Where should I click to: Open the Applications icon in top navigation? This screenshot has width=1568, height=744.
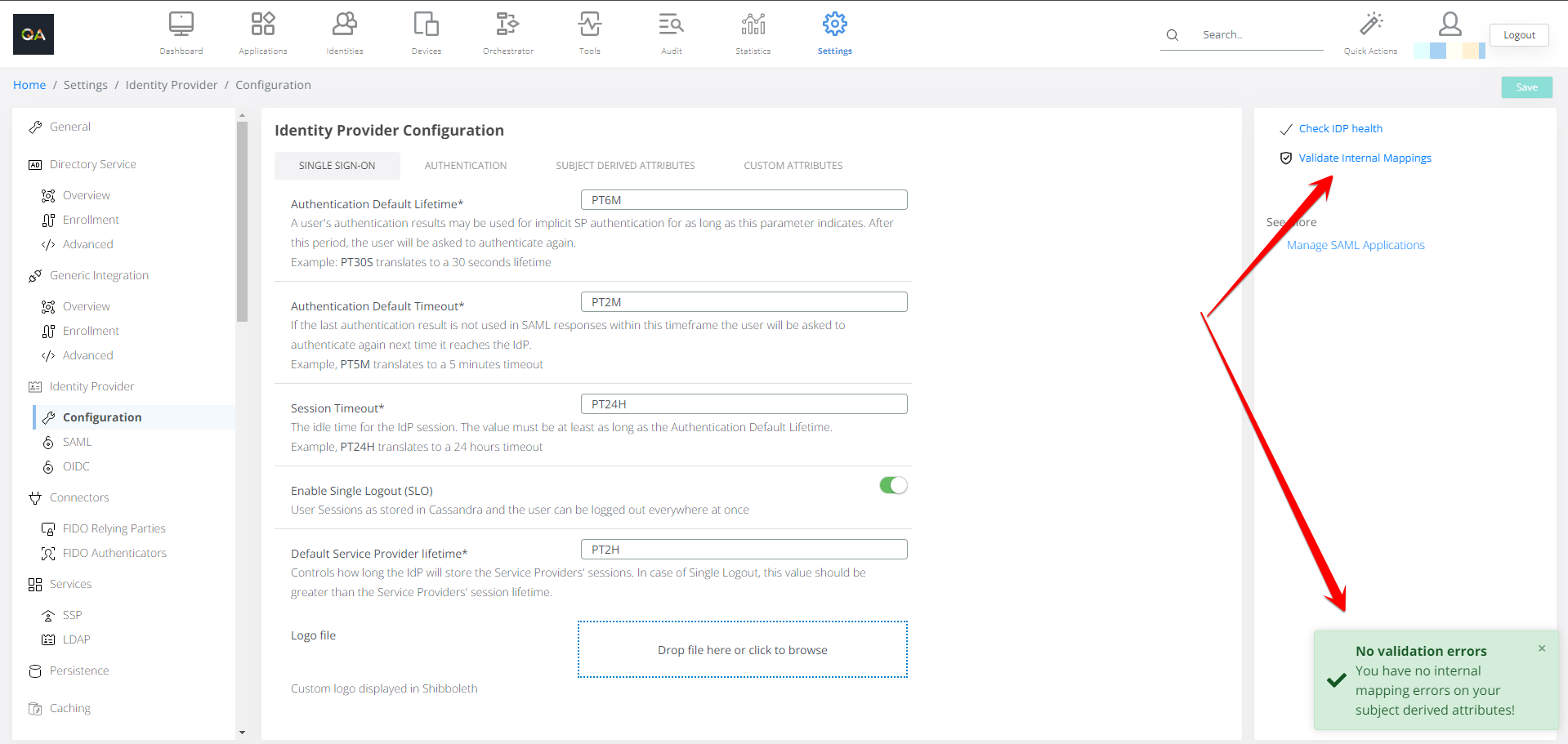coord(262,25)
